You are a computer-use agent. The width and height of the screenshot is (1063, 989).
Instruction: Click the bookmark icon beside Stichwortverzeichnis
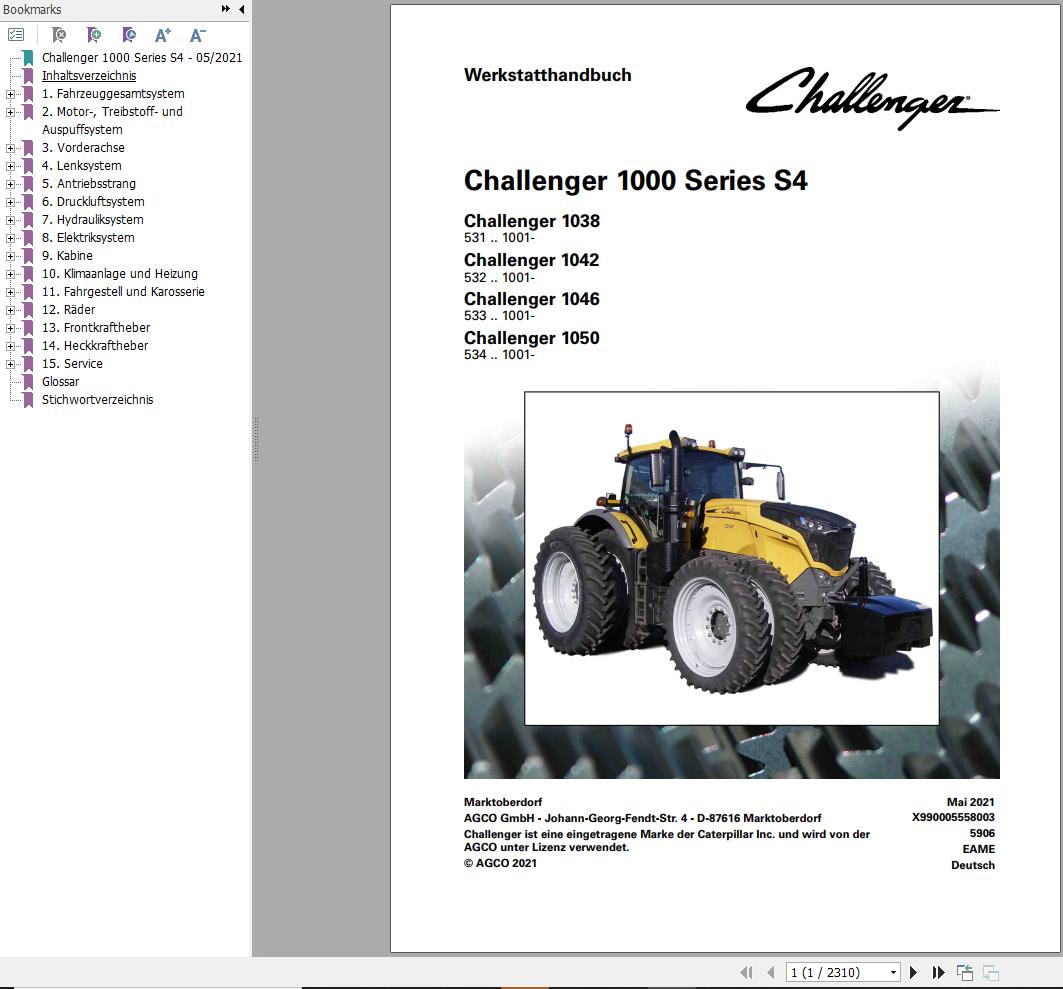click(28, 400)
